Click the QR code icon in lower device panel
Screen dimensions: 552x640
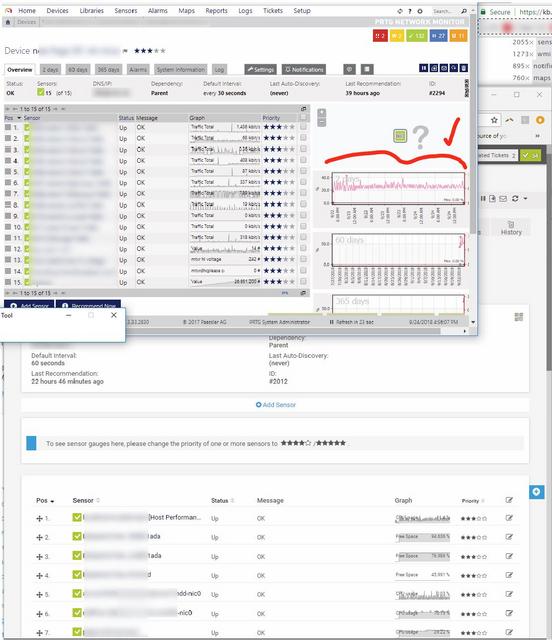point(519,317)
